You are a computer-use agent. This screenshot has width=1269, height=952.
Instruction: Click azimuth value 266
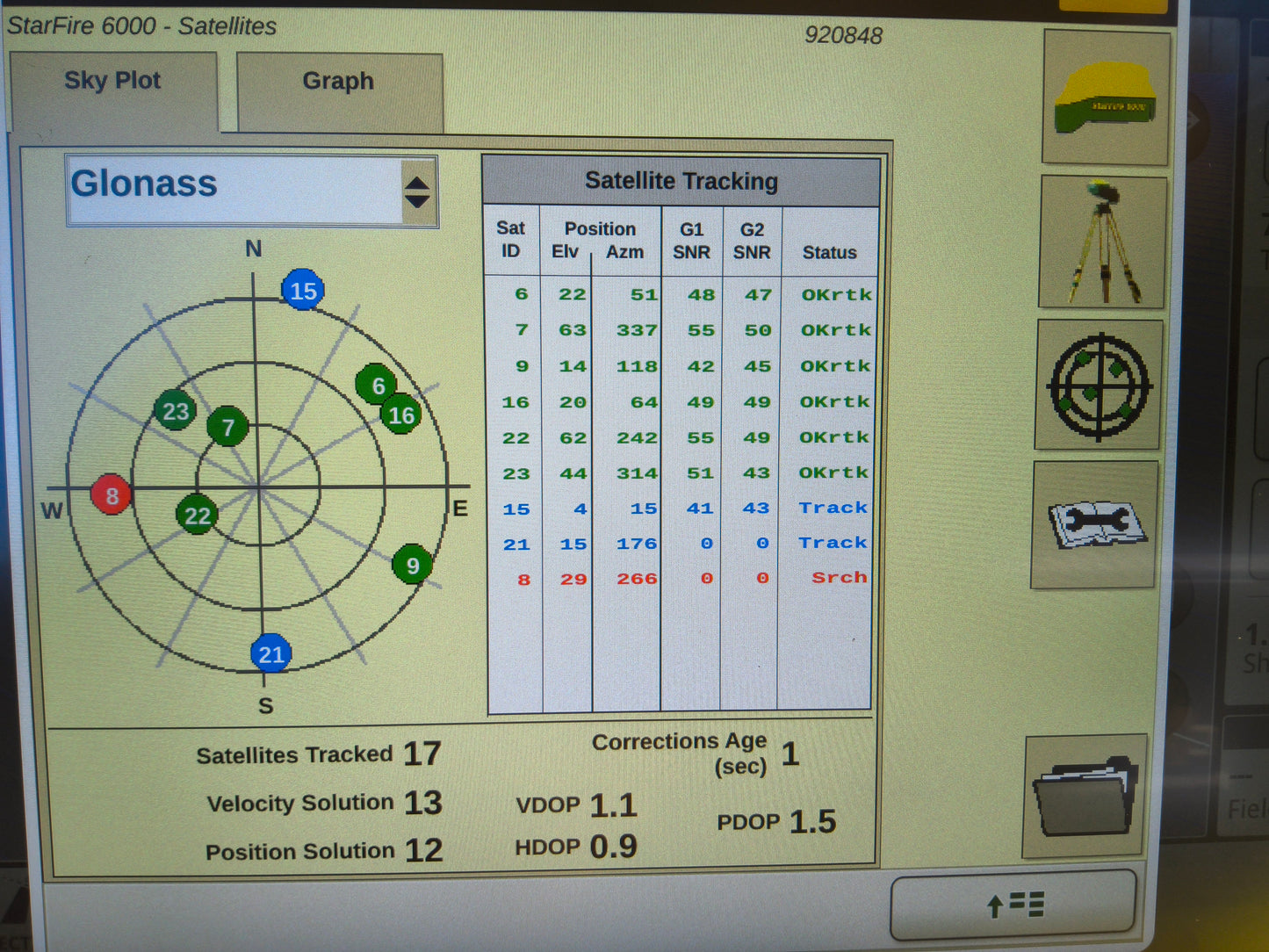[x=637, y=579]
